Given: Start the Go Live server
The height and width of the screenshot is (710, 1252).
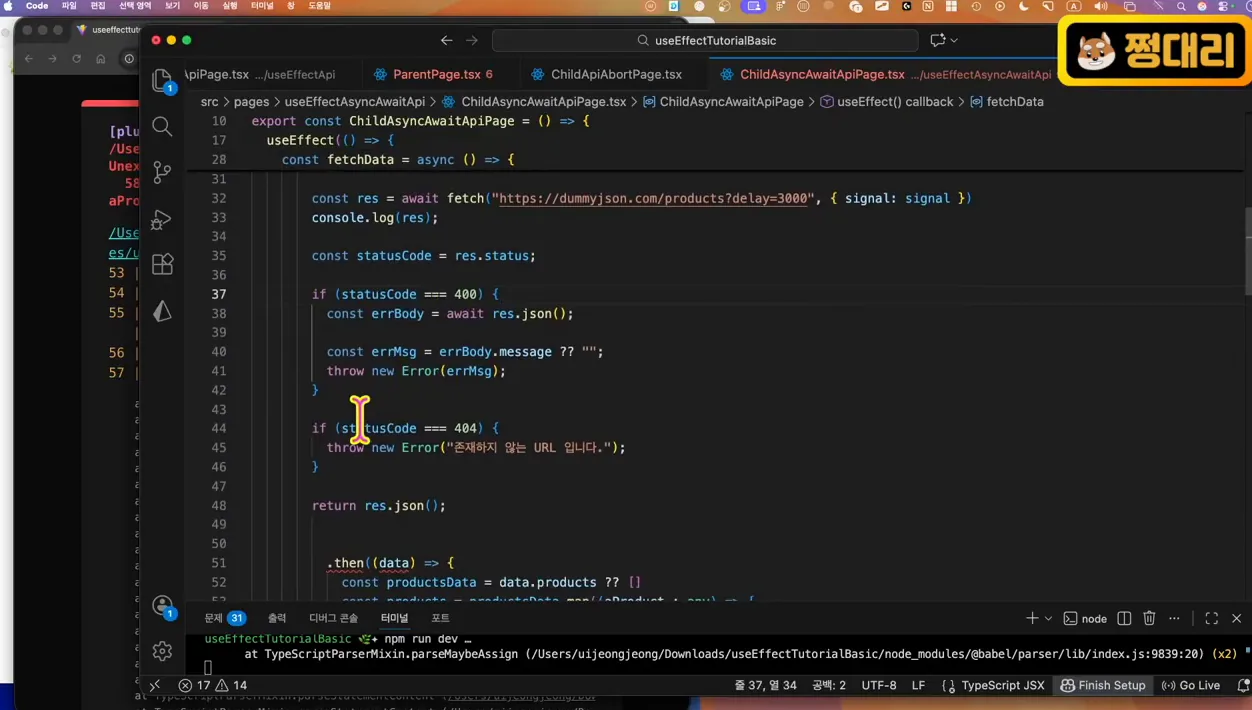Looking at the screenshot, I should [x=1190, y=685].
